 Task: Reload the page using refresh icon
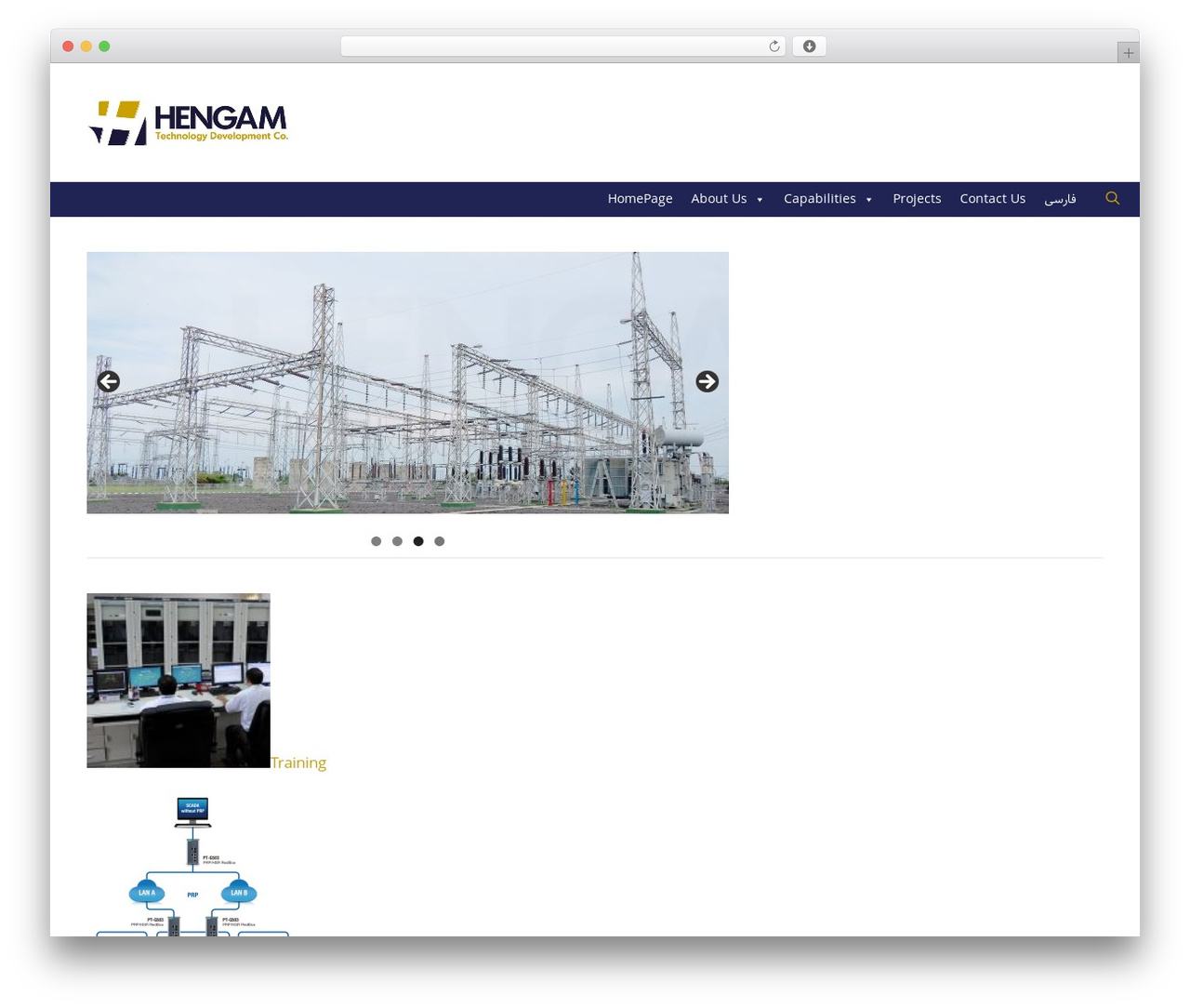click(773, 46)
